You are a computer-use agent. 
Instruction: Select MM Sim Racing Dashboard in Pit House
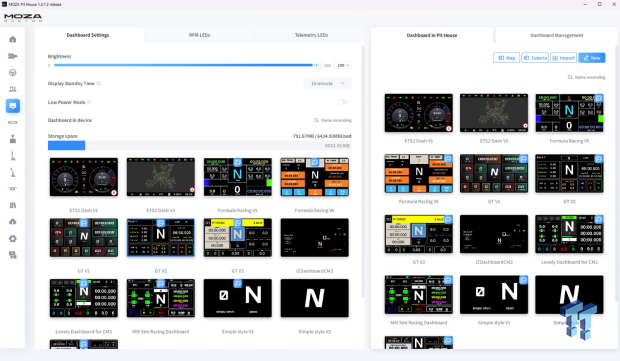pyautogui.click(x=419, y=295)
